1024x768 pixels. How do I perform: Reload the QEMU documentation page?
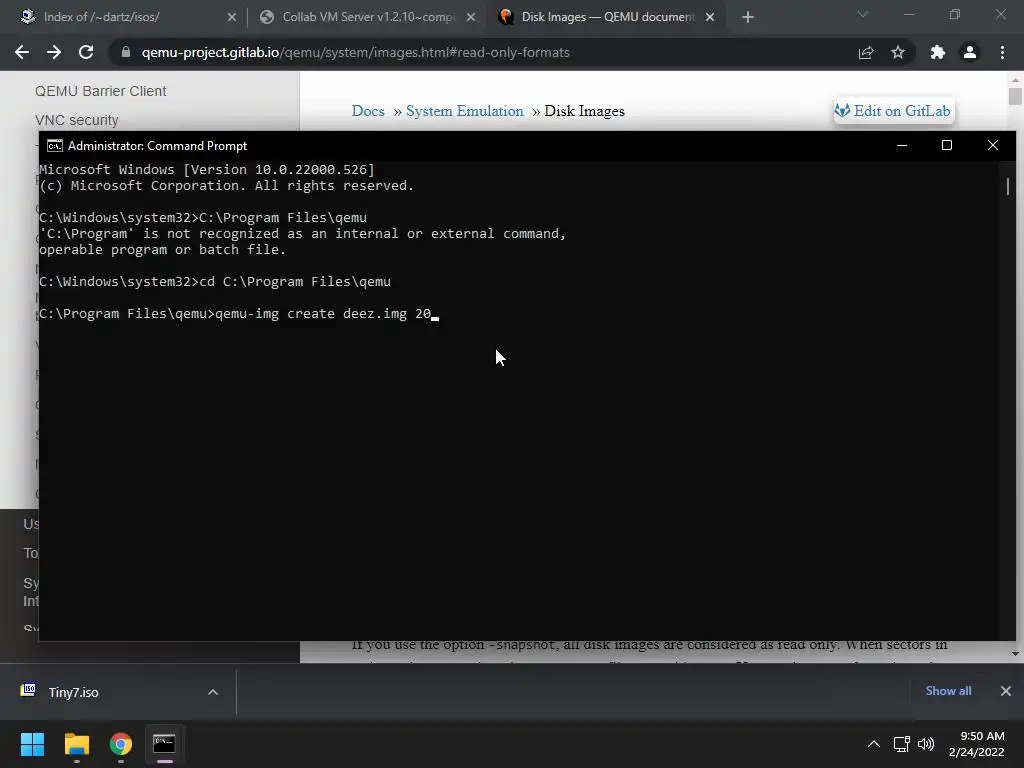coord(86,52)
